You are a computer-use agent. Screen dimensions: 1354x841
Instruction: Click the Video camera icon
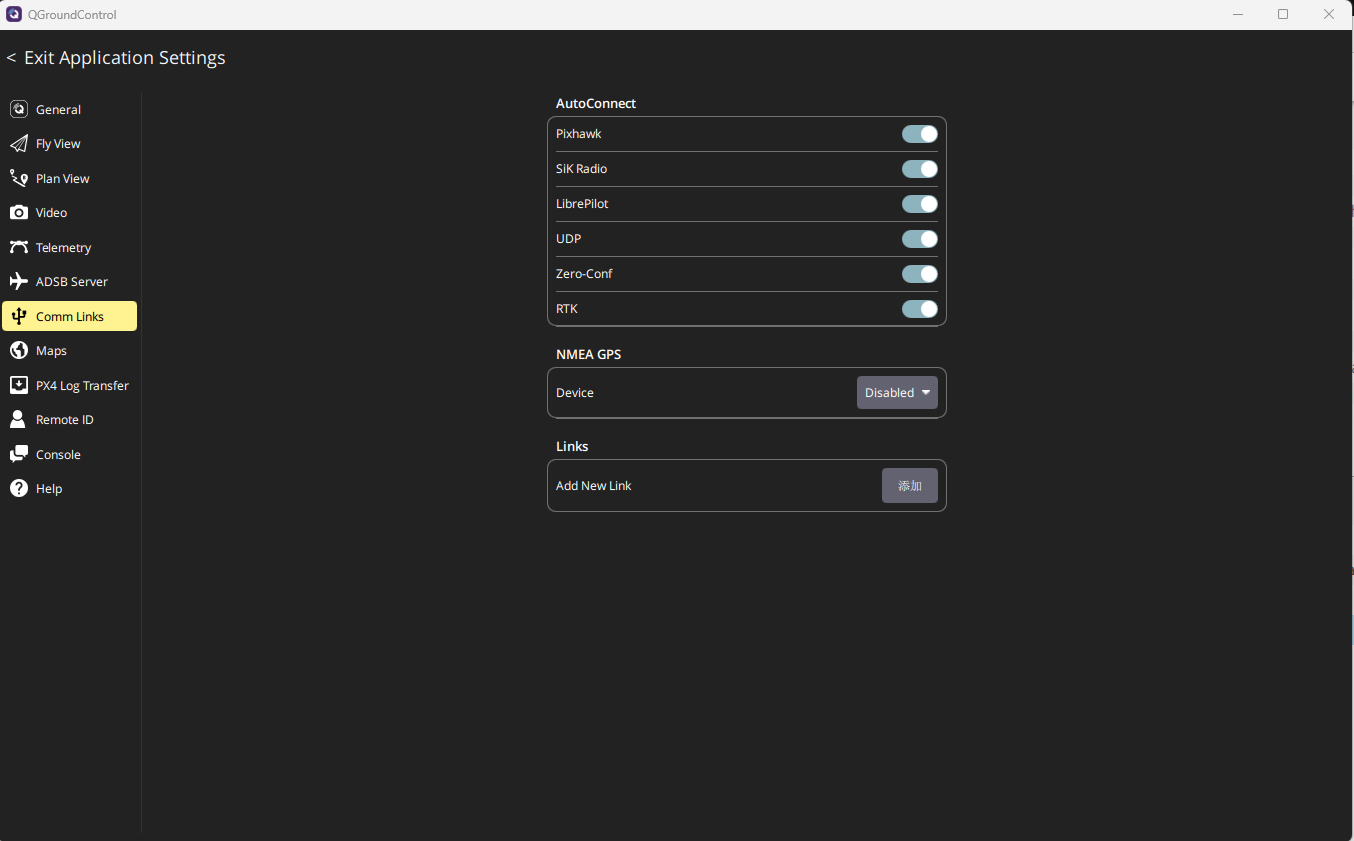click(18, 213)
